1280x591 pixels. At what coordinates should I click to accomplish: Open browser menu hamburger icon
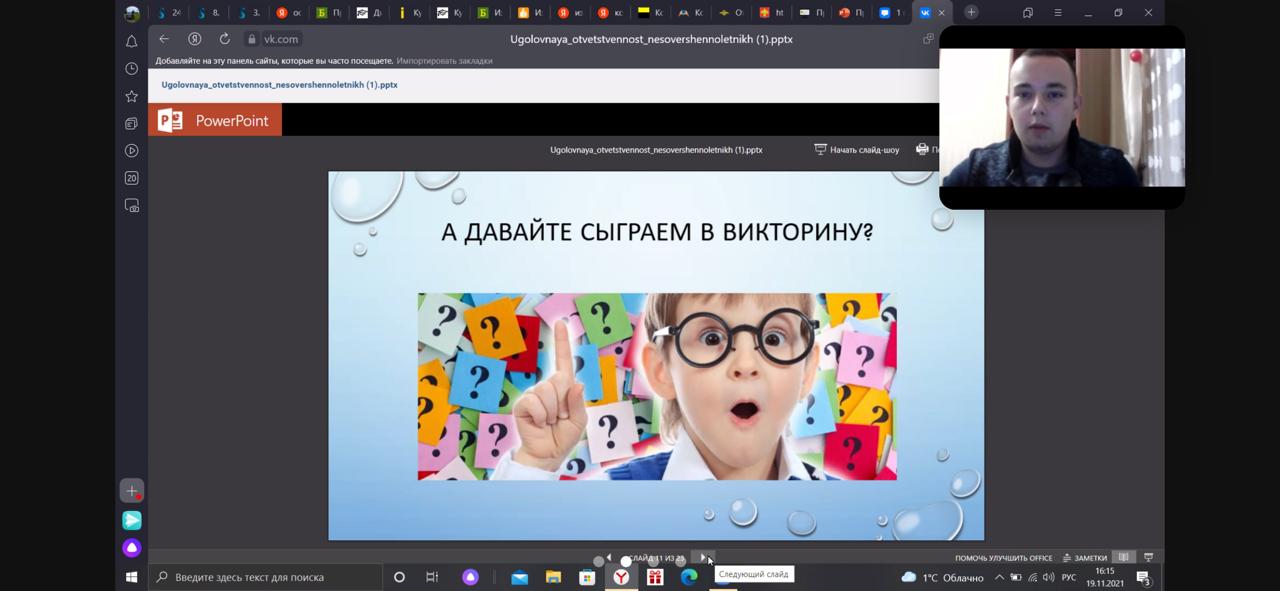pyautogui.click(x=1058, y=13)
